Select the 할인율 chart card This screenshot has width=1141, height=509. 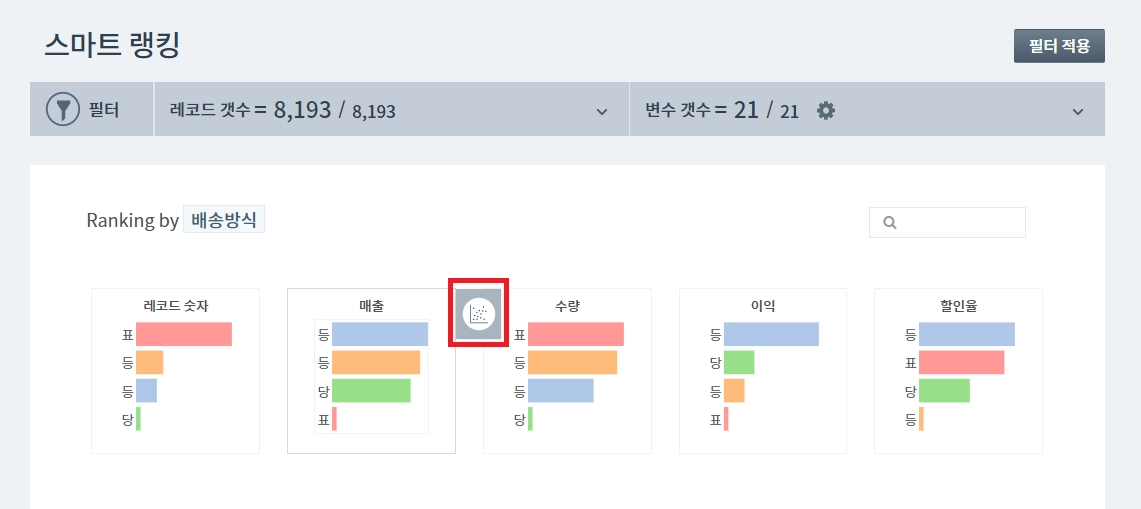pos(958,371)
